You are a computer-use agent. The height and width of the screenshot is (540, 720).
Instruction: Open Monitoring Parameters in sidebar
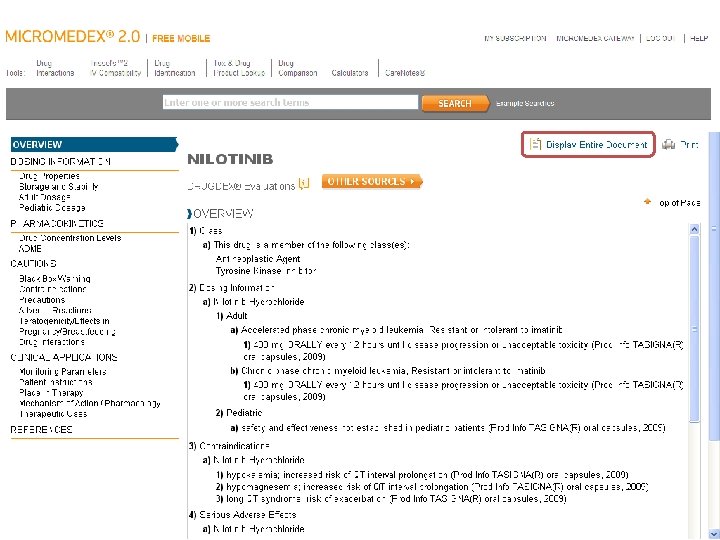click(x=62, y=371)
